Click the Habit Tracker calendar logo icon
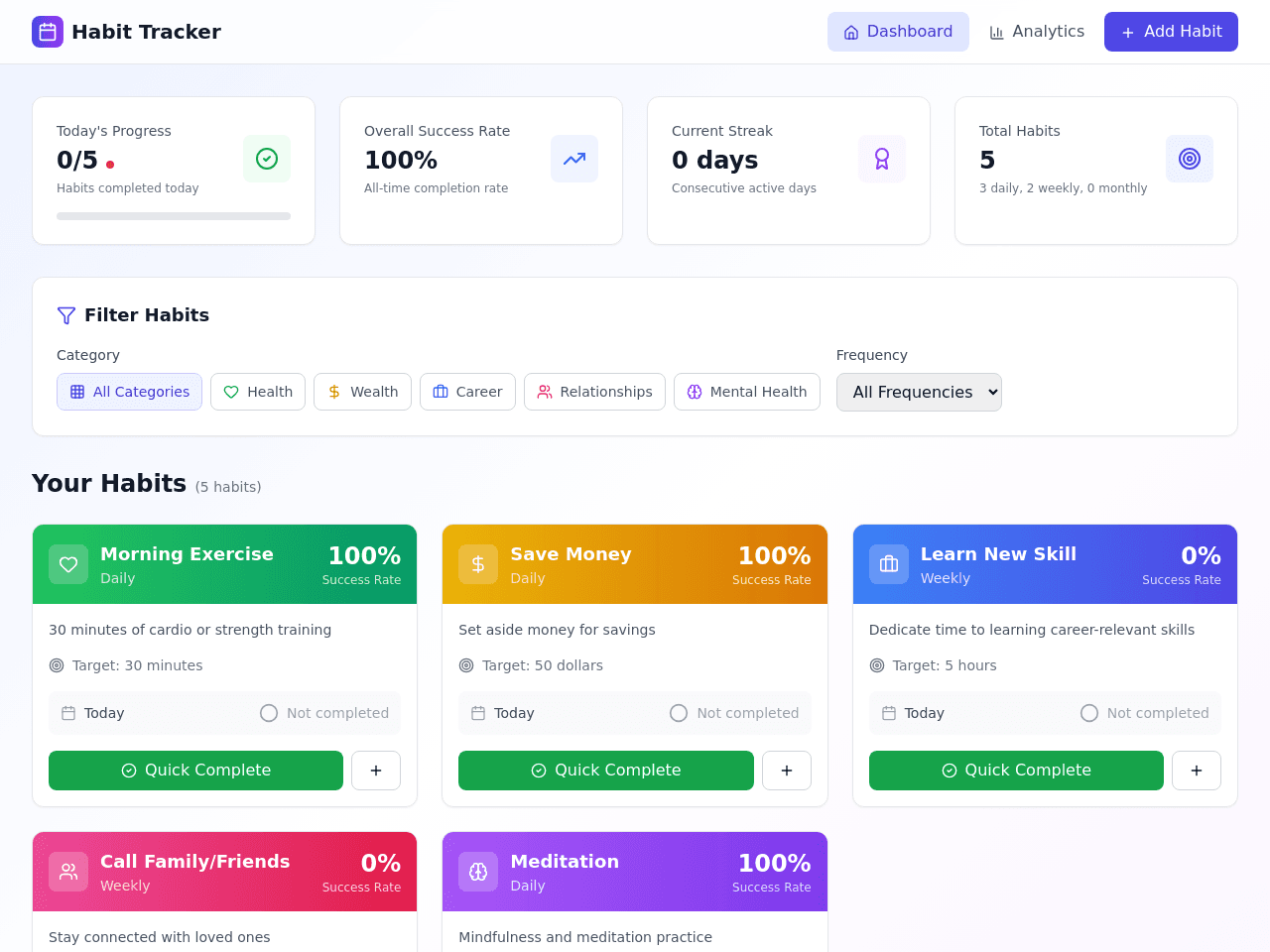Screen dimensions: 1270x952 coord(48,32)
